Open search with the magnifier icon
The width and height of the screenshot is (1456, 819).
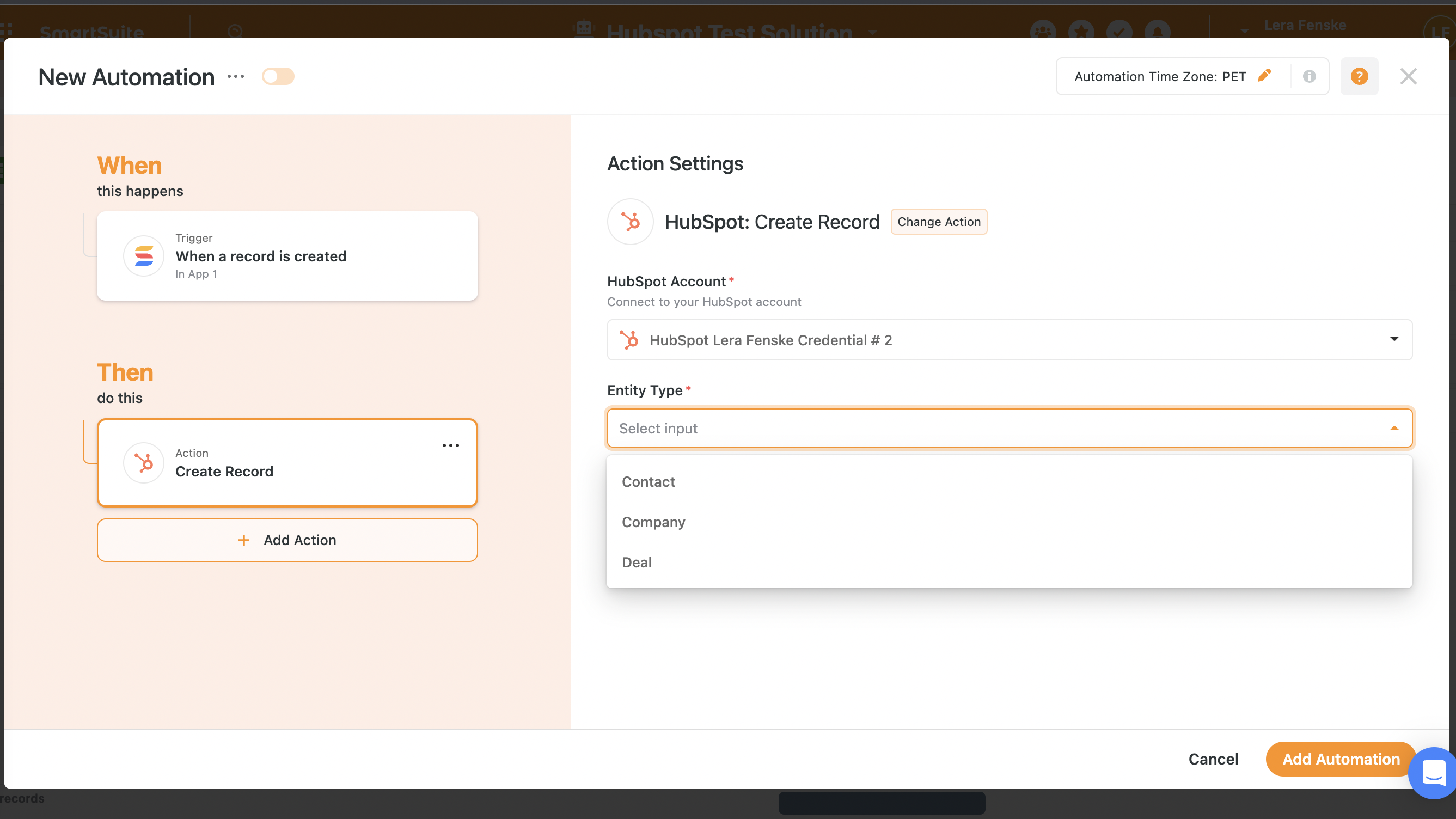[x=236, y=31]
